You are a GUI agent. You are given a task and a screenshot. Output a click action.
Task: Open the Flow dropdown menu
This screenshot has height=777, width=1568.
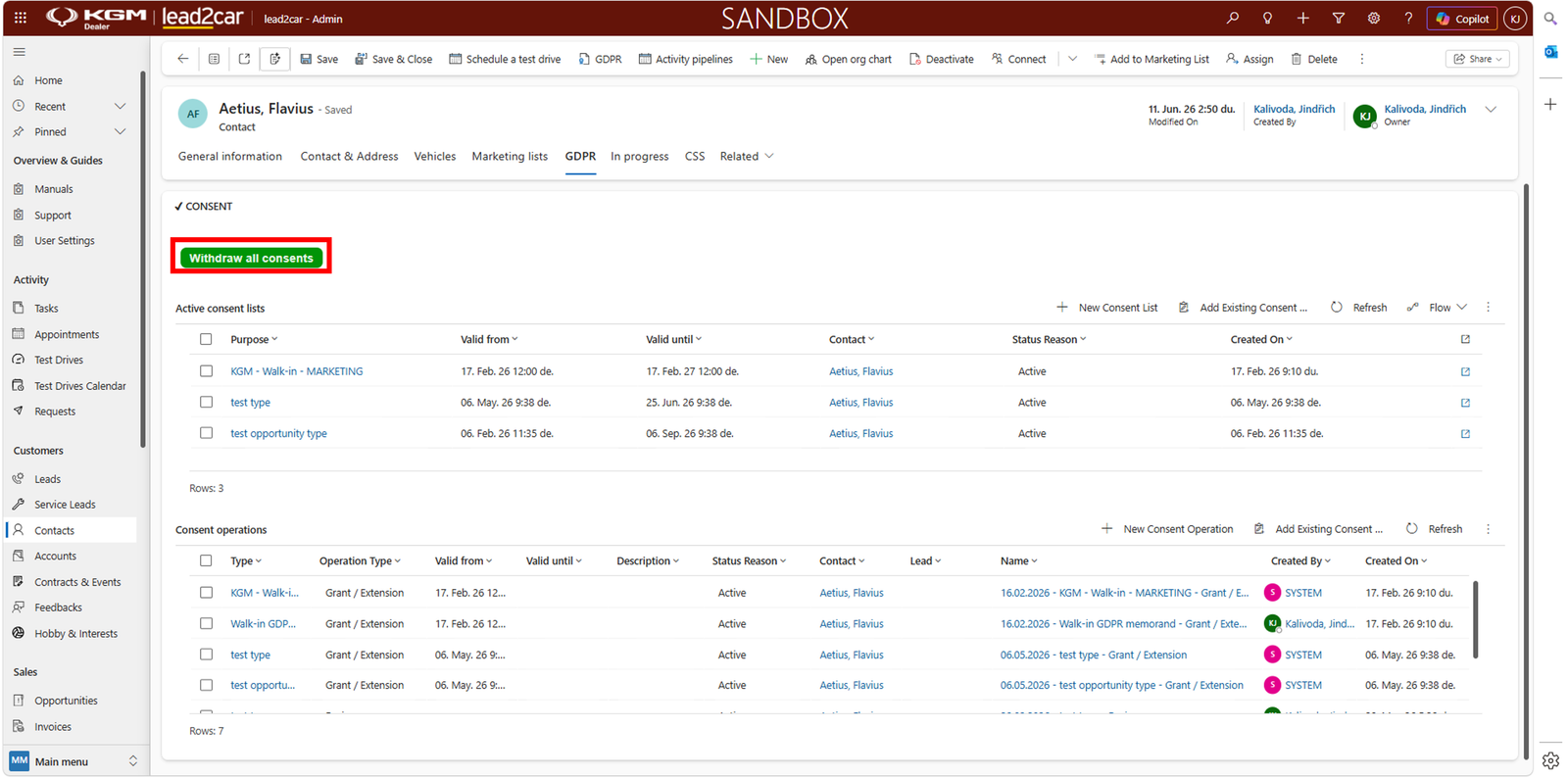pos(1438,307)
